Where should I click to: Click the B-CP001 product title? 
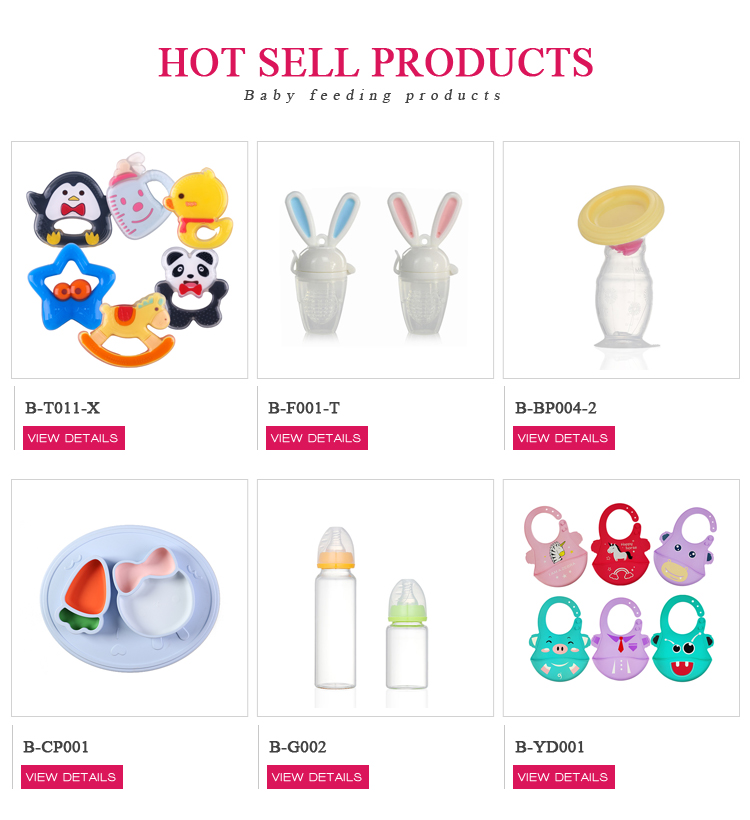click(x=56, y=747)
